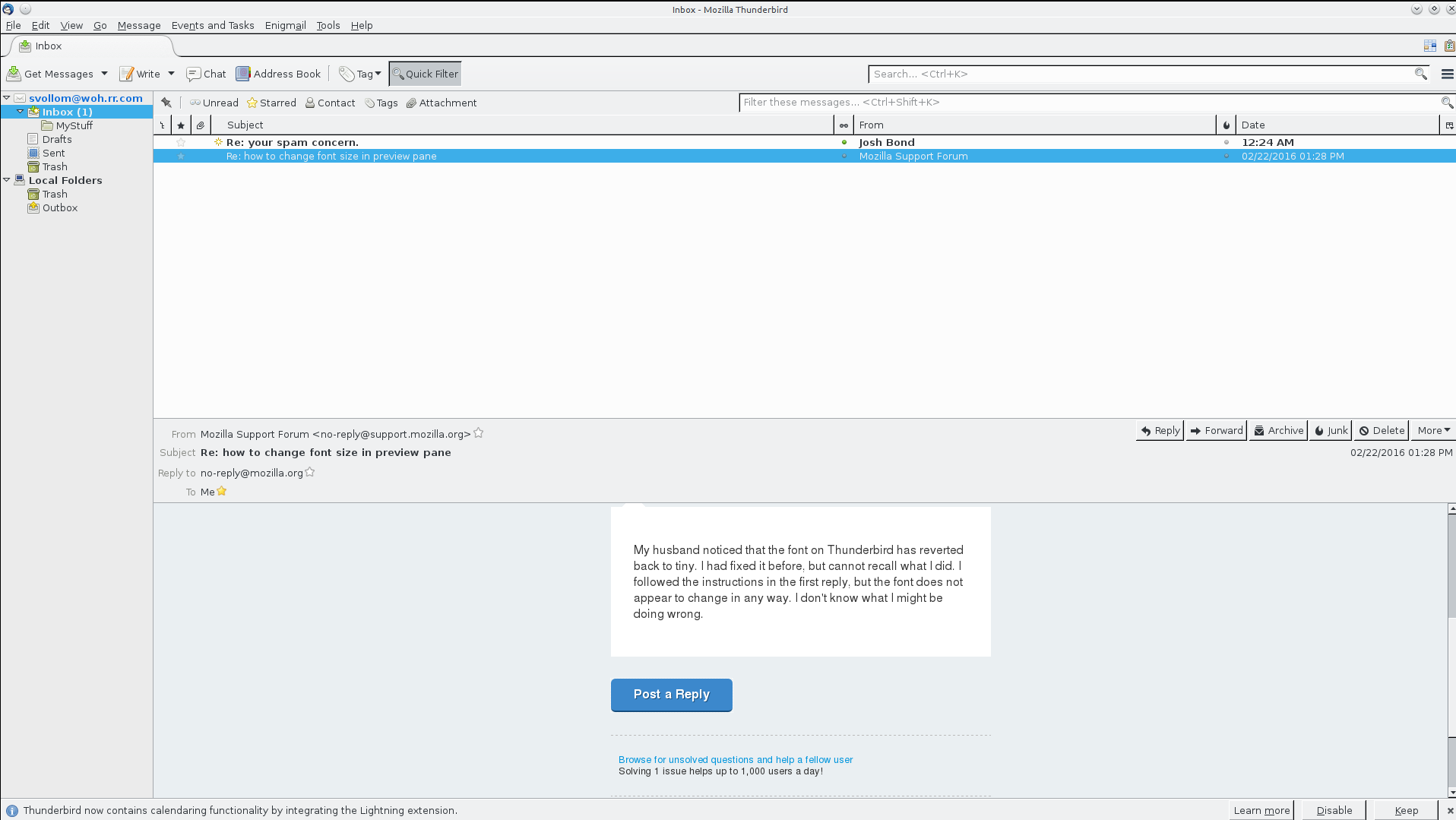Collapse the Local Folders tree
This screenshot has width=1456, height=820.
pos(7,180)
